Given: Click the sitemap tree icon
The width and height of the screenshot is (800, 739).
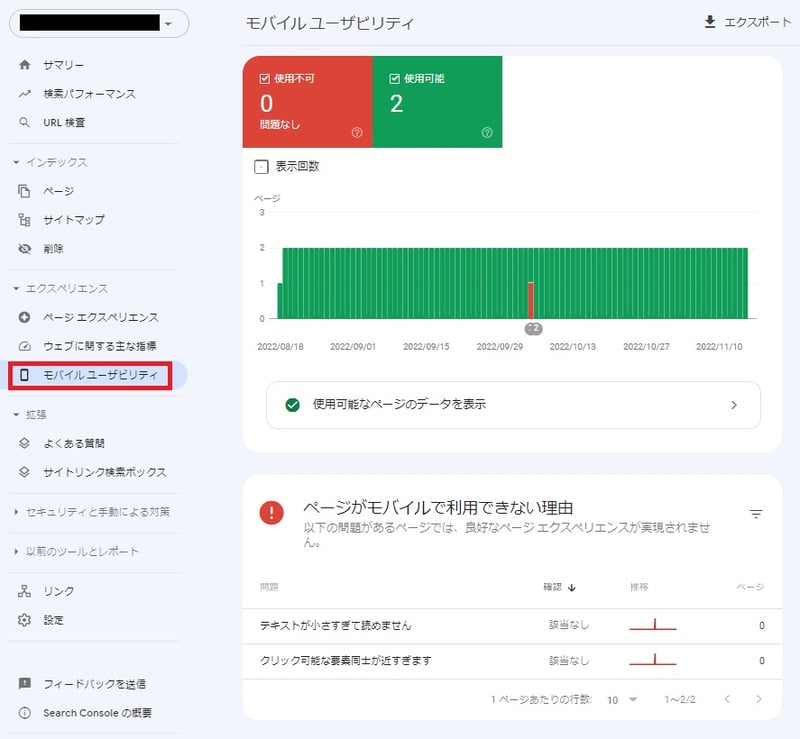Looking at the screenshot, I should (24, 220).
